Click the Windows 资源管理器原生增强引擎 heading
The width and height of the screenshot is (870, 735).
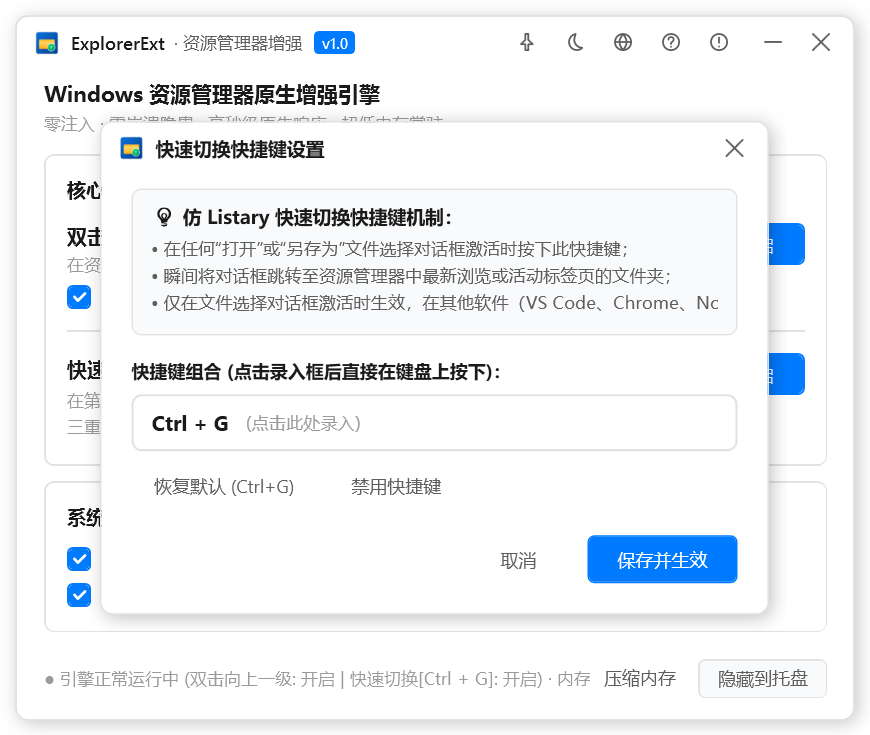tap(213, 94)
